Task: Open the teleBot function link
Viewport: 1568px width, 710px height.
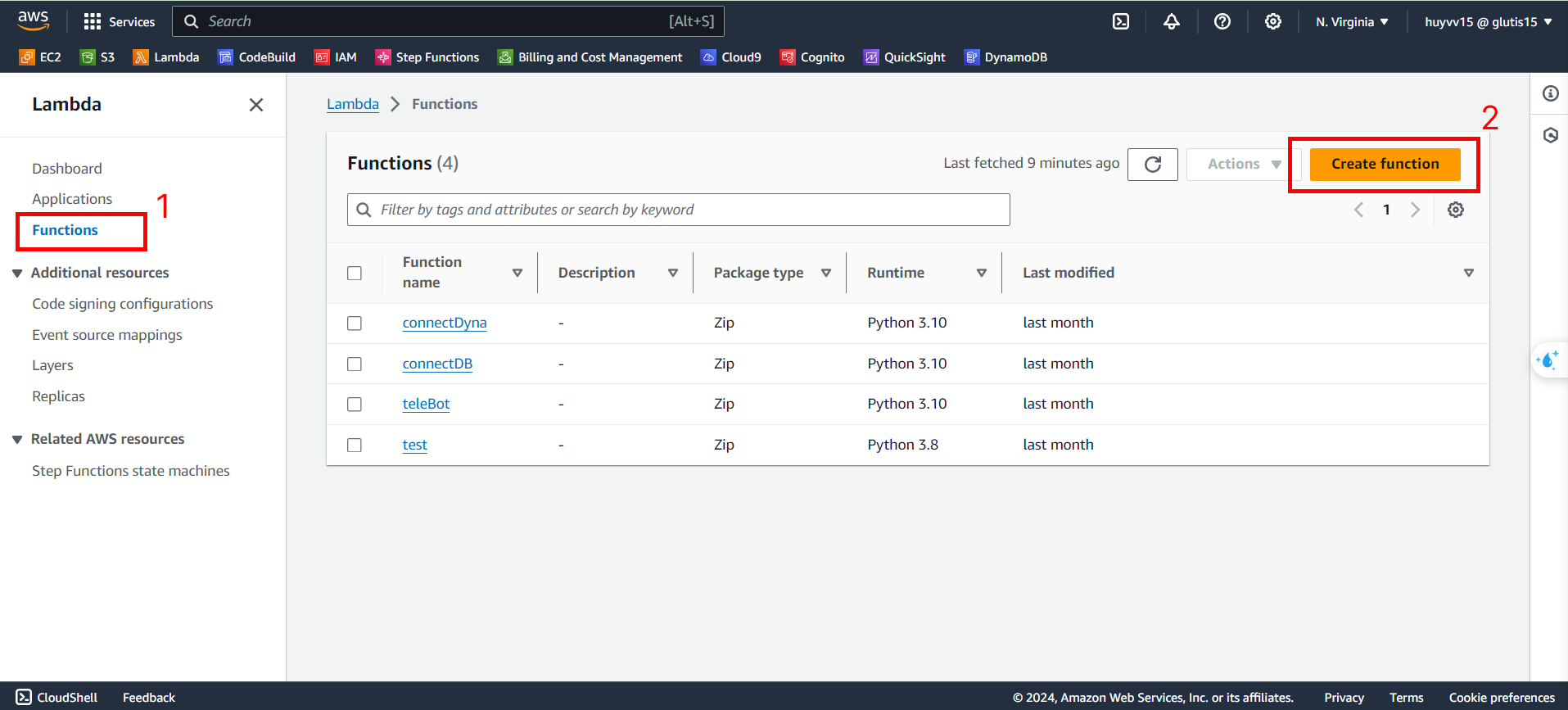Action: (426, 404)
